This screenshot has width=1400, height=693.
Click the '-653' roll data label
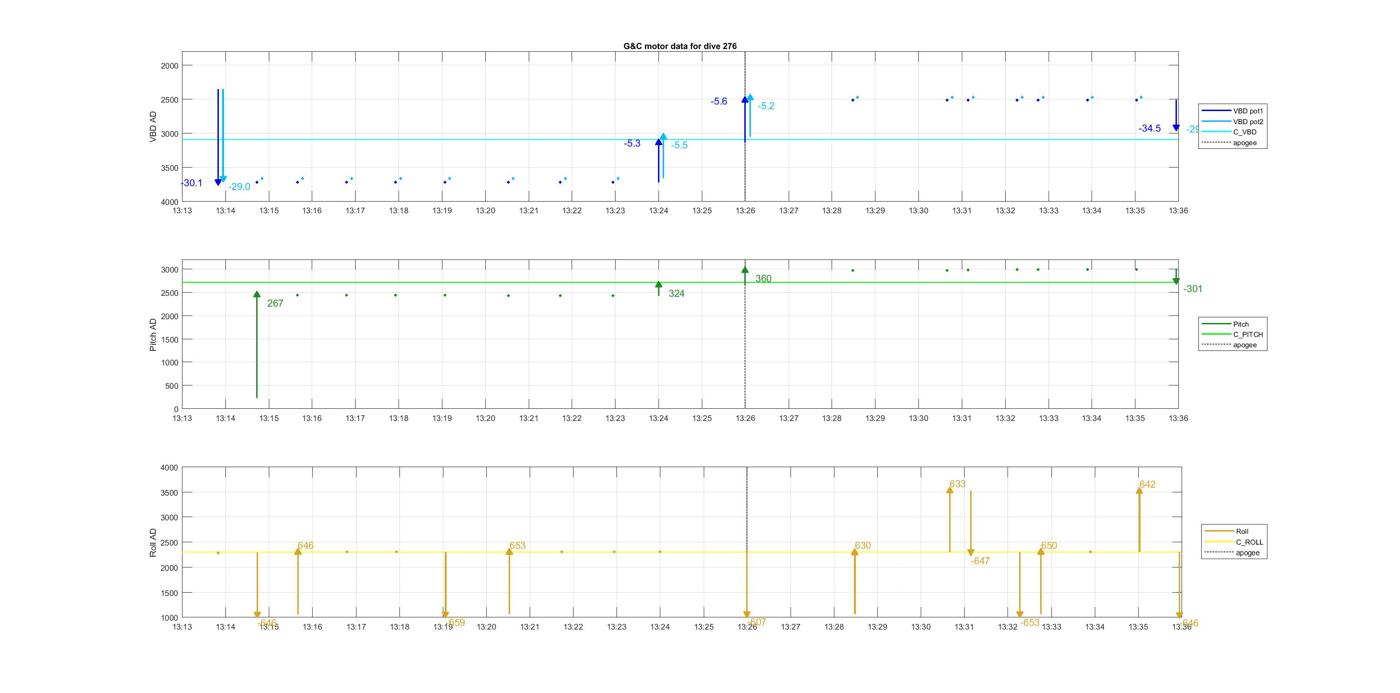[1030, 622]
